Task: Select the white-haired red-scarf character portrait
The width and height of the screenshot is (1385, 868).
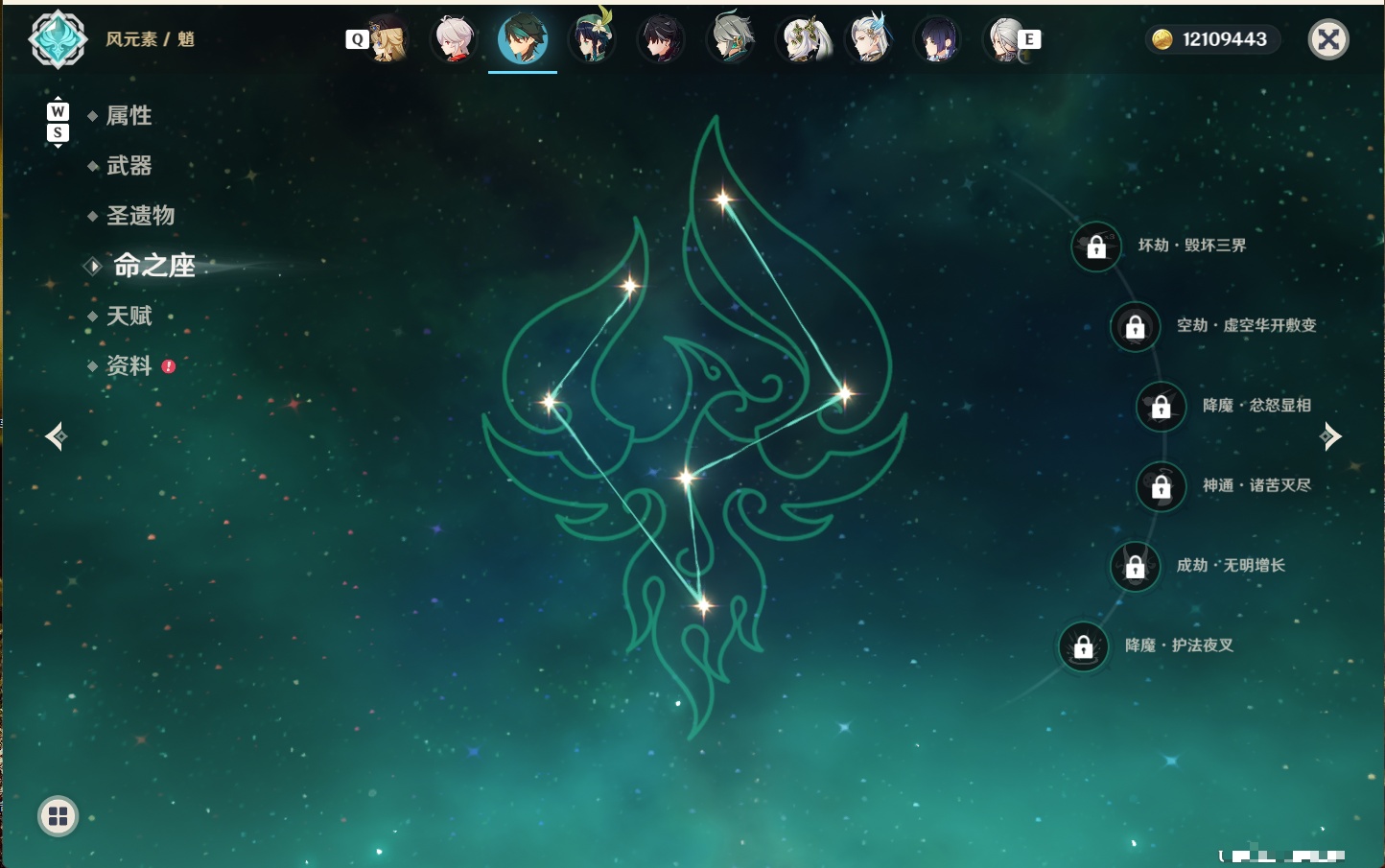Action: (454, 39)
